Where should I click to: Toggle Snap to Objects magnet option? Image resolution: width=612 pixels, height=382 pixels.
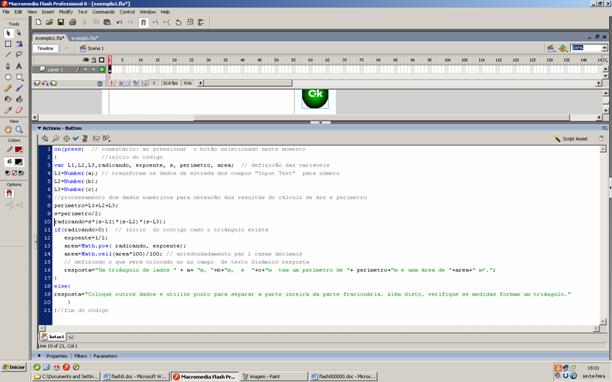[9, 194]
